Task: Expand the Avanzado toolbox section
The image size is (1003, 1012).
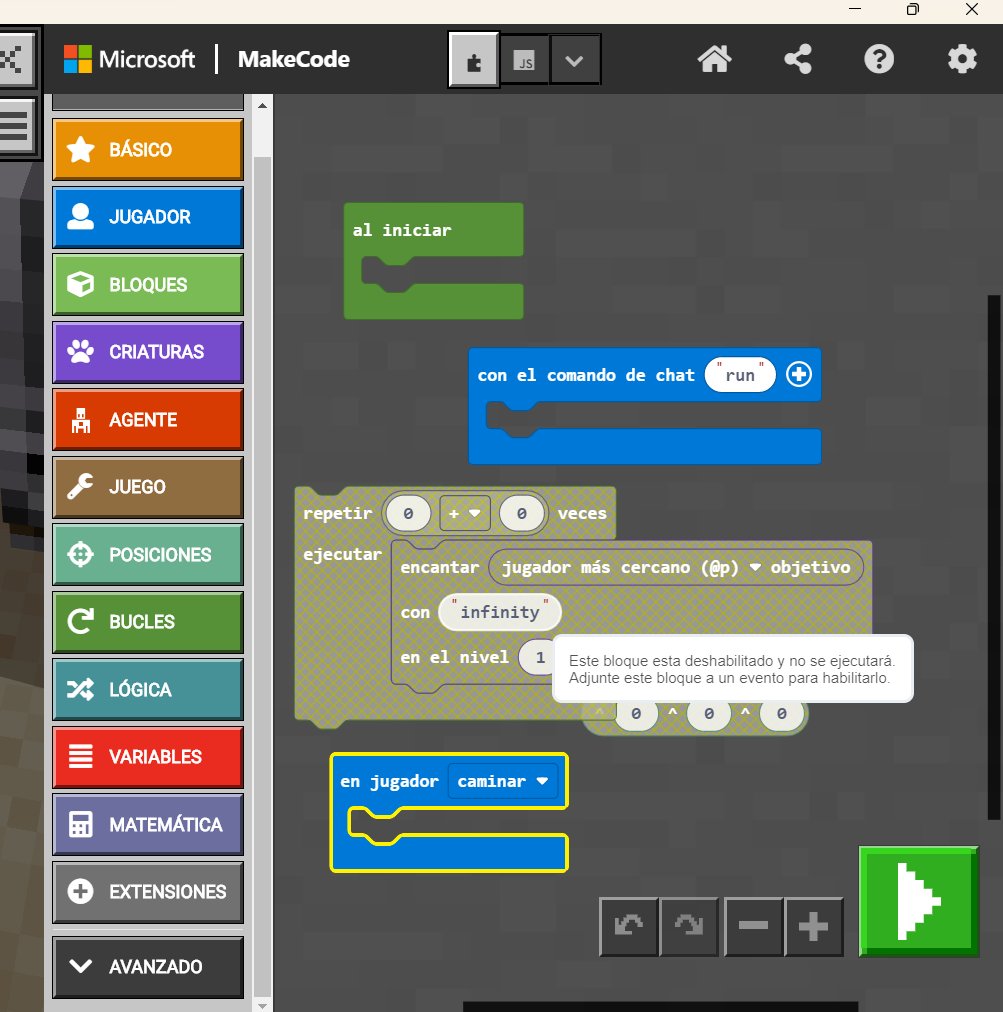Action: point(148,967)
